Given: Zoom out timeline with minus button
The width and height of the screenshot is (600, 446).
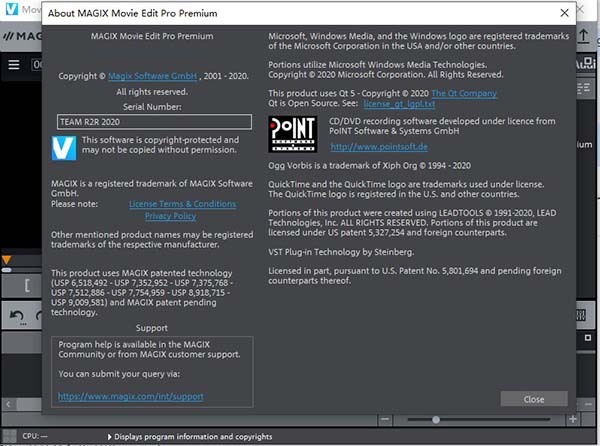Looking at the screenshot, I should (385, 419).
